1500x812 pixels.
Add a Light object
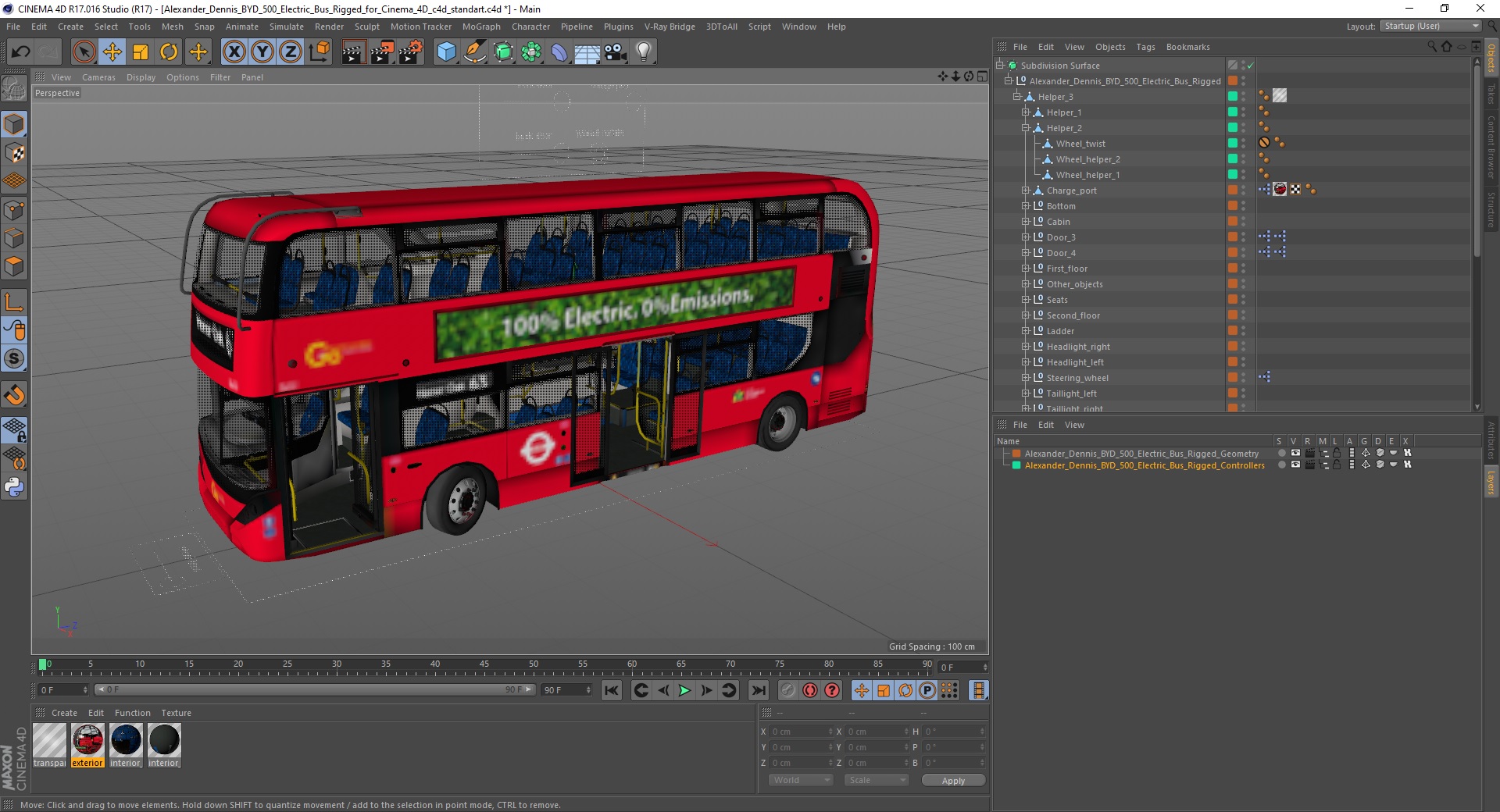(x=643, y=52)
